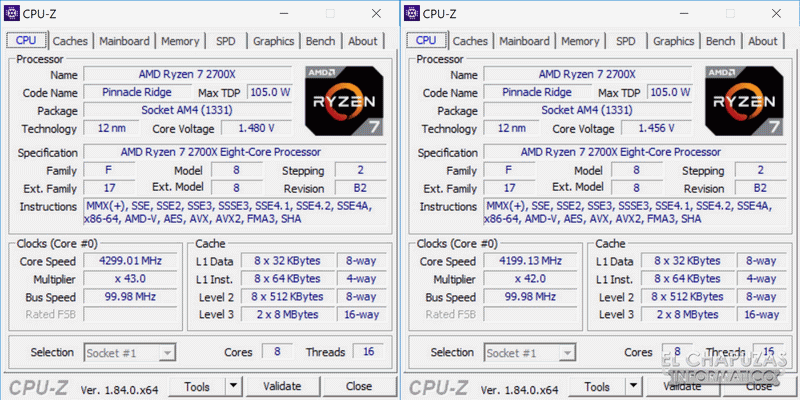
Task: Click the Tools button in right window
Action: coord(597,386)
